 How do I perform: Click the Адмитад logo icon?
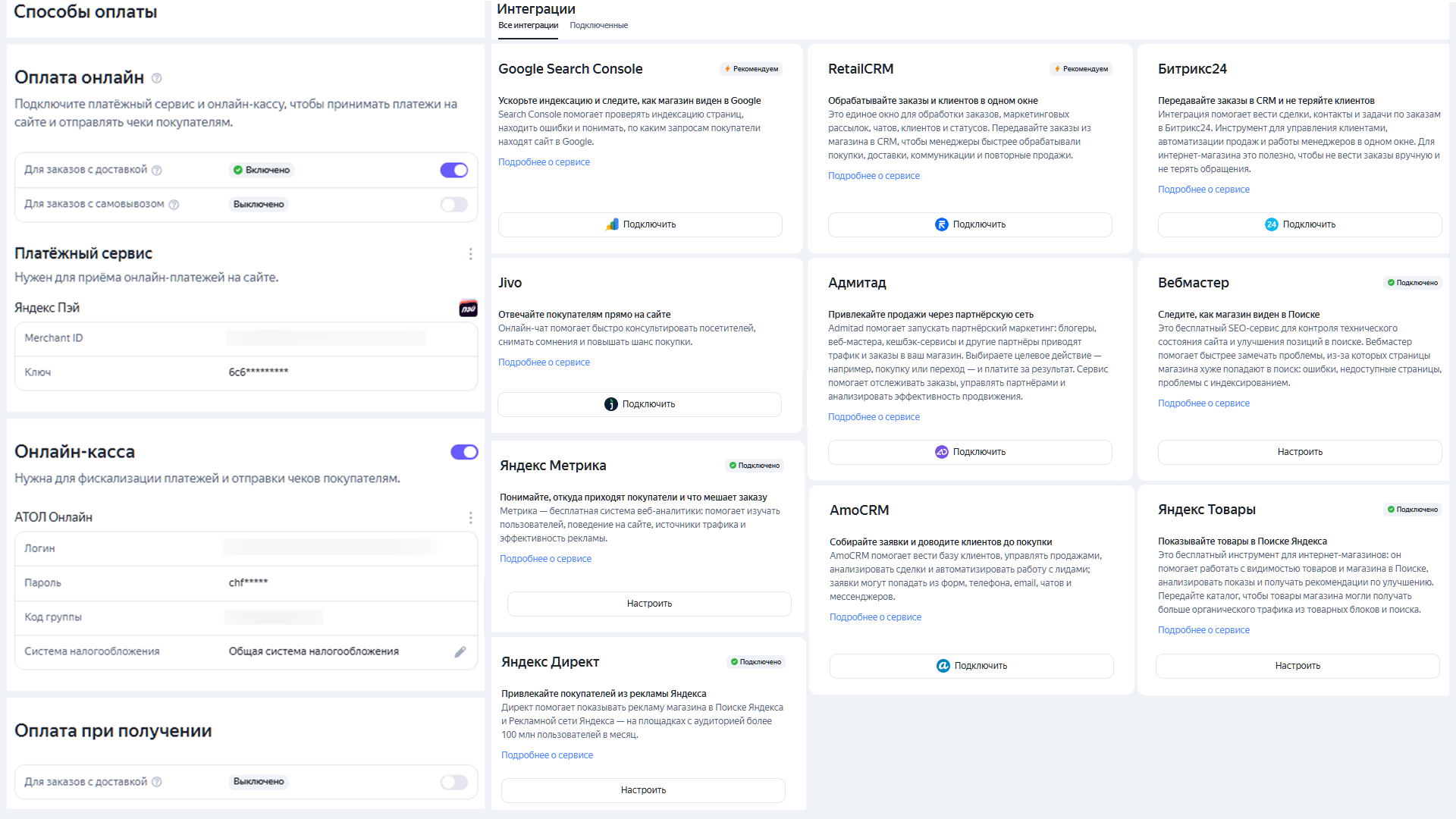pos(941,452)
